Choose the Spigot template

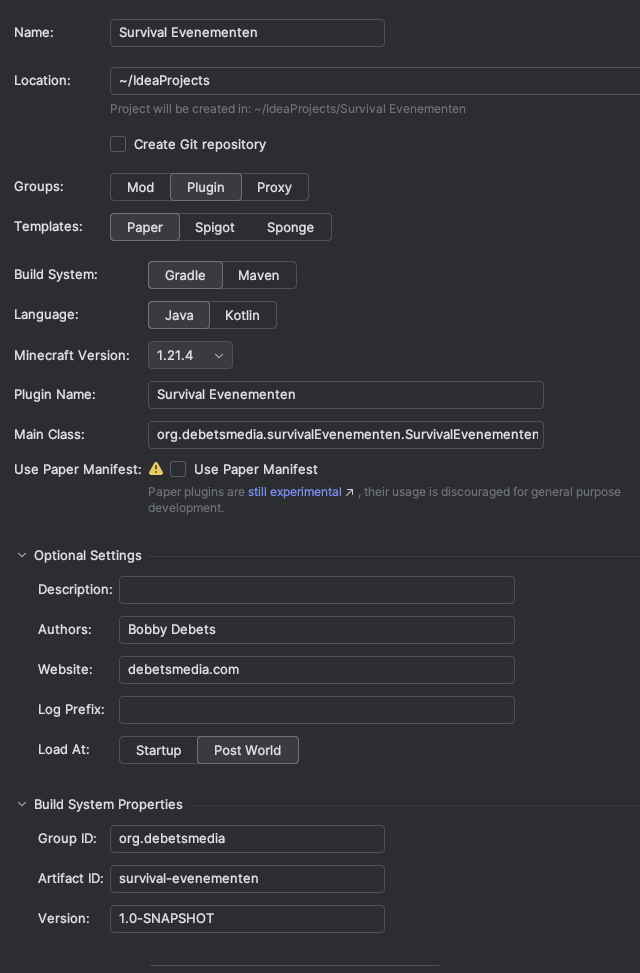point(215,227)
